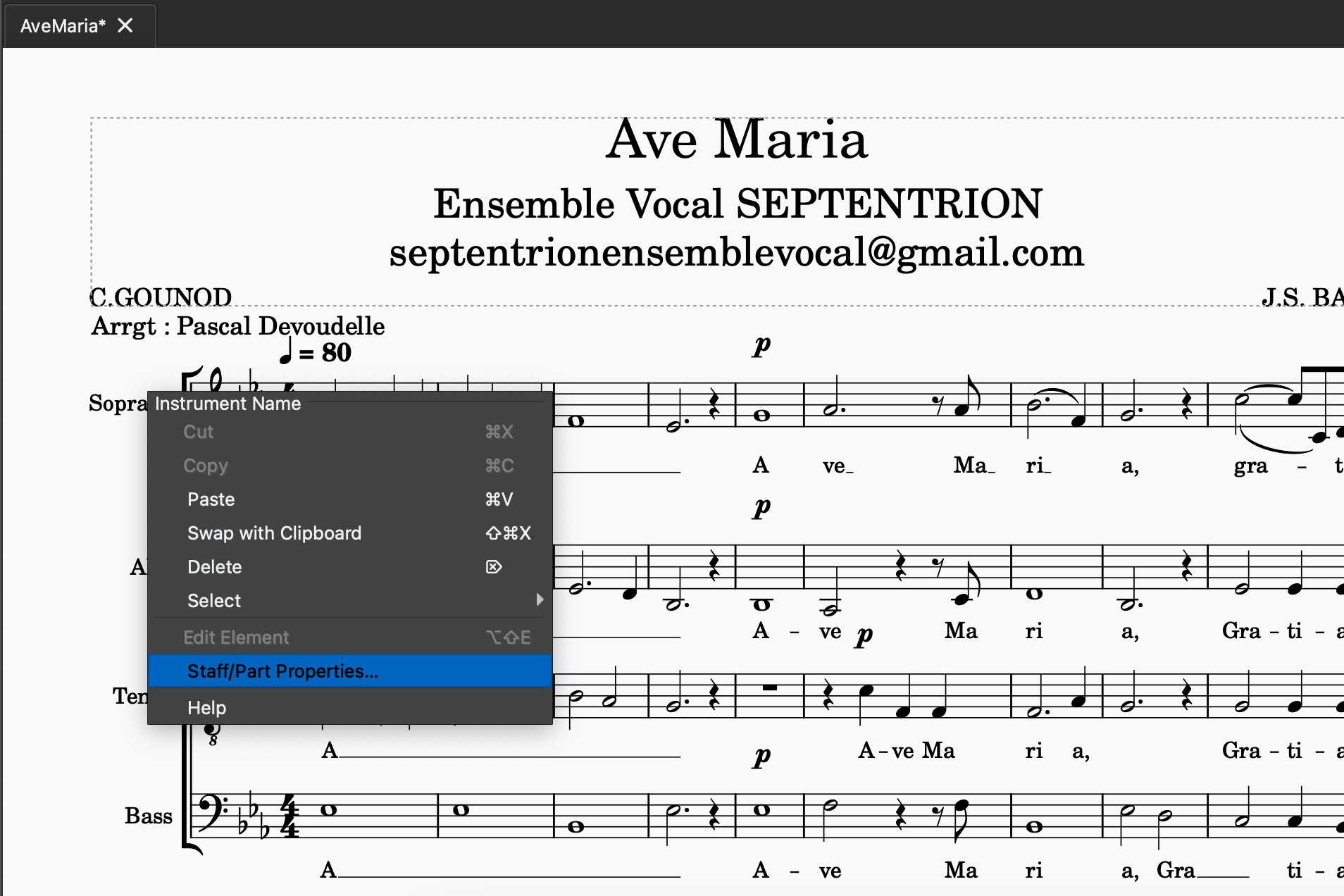Click the bass clef on Bass staff
This screenshot has width=1344, height=896.
coord(212,813)
